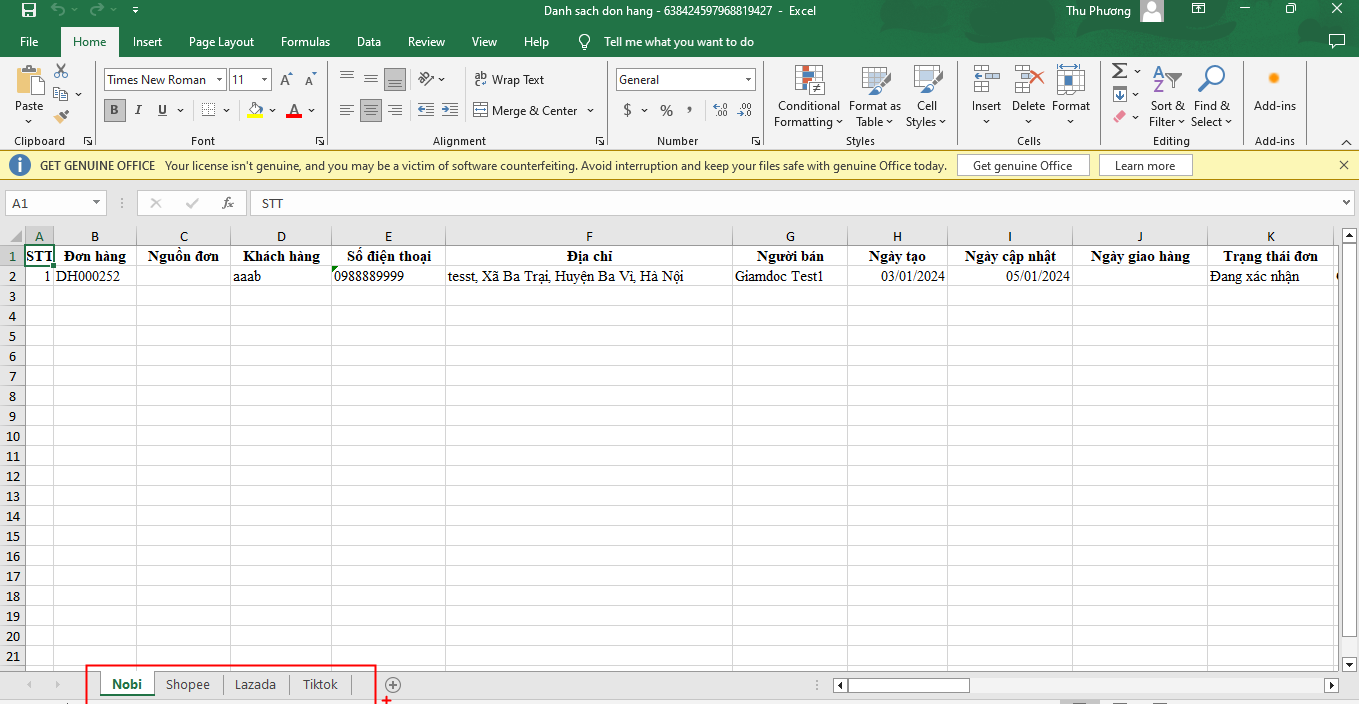The width and height of the screenshot is (1359, 704).
Task: Click the Insert Function fx icon
Action: [x=228, y=203]
